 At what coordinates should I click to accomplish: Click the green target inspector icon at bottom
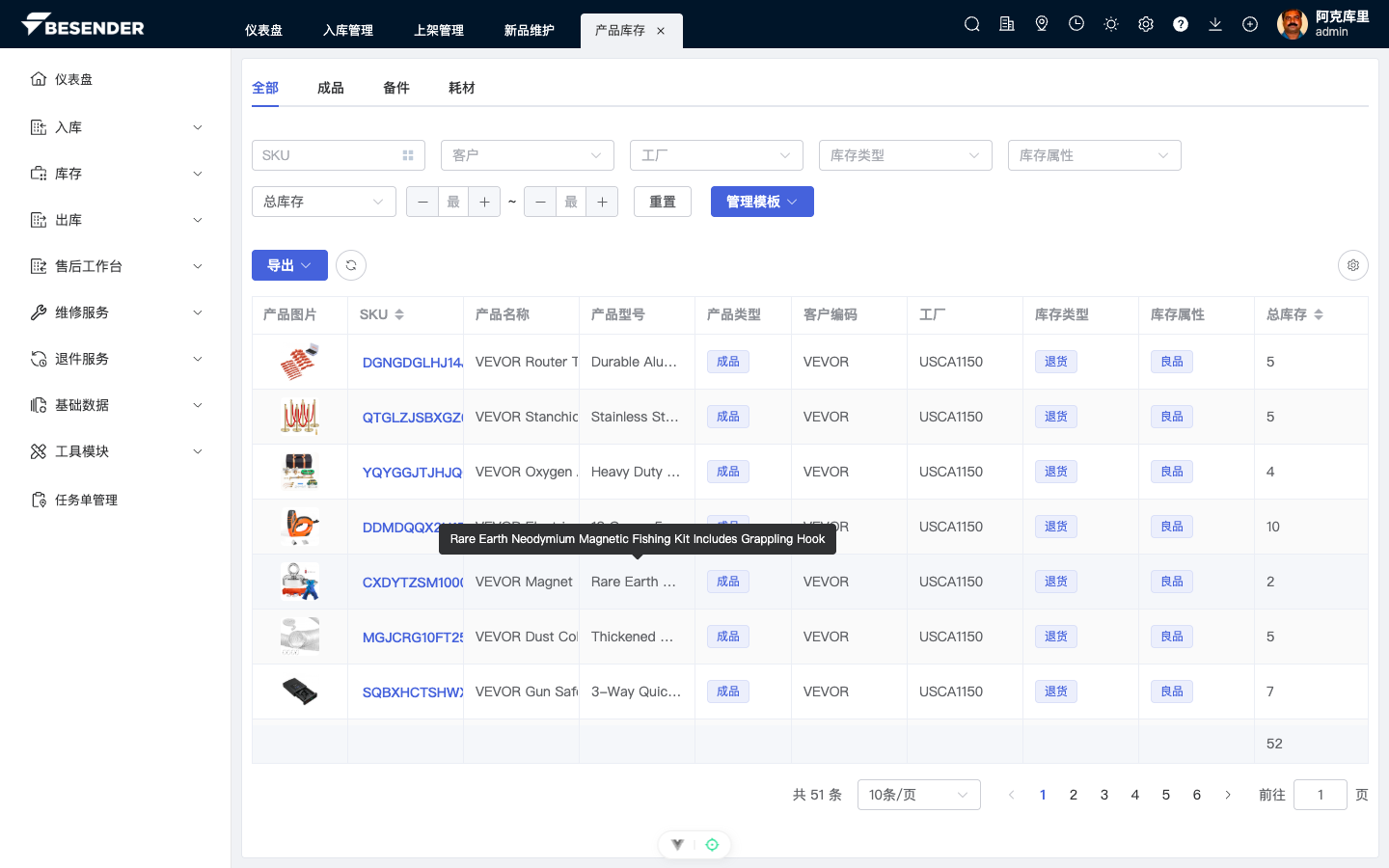click(x=712, y=845)
